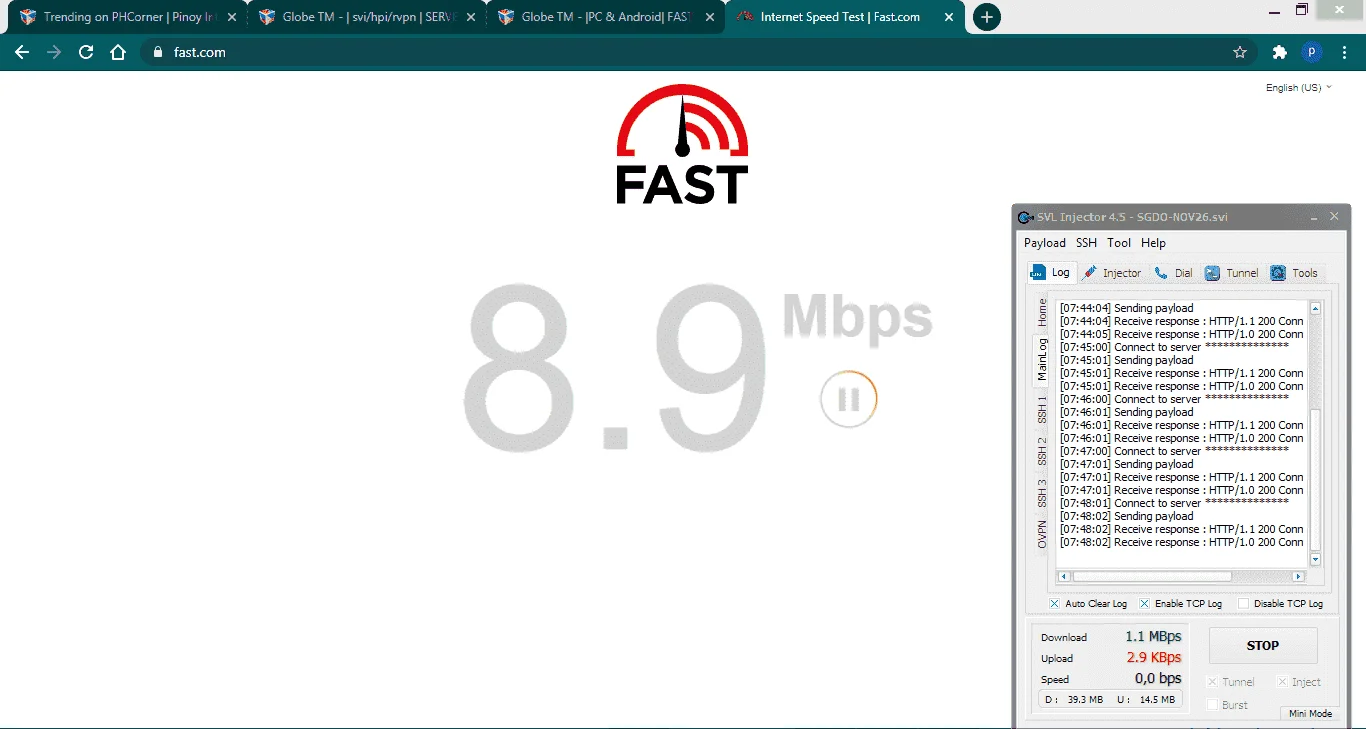Open SVL Injector SSH menu
Viewport: 1366px width, 729px height.
pyautogui.click(x=1086, y=243)
